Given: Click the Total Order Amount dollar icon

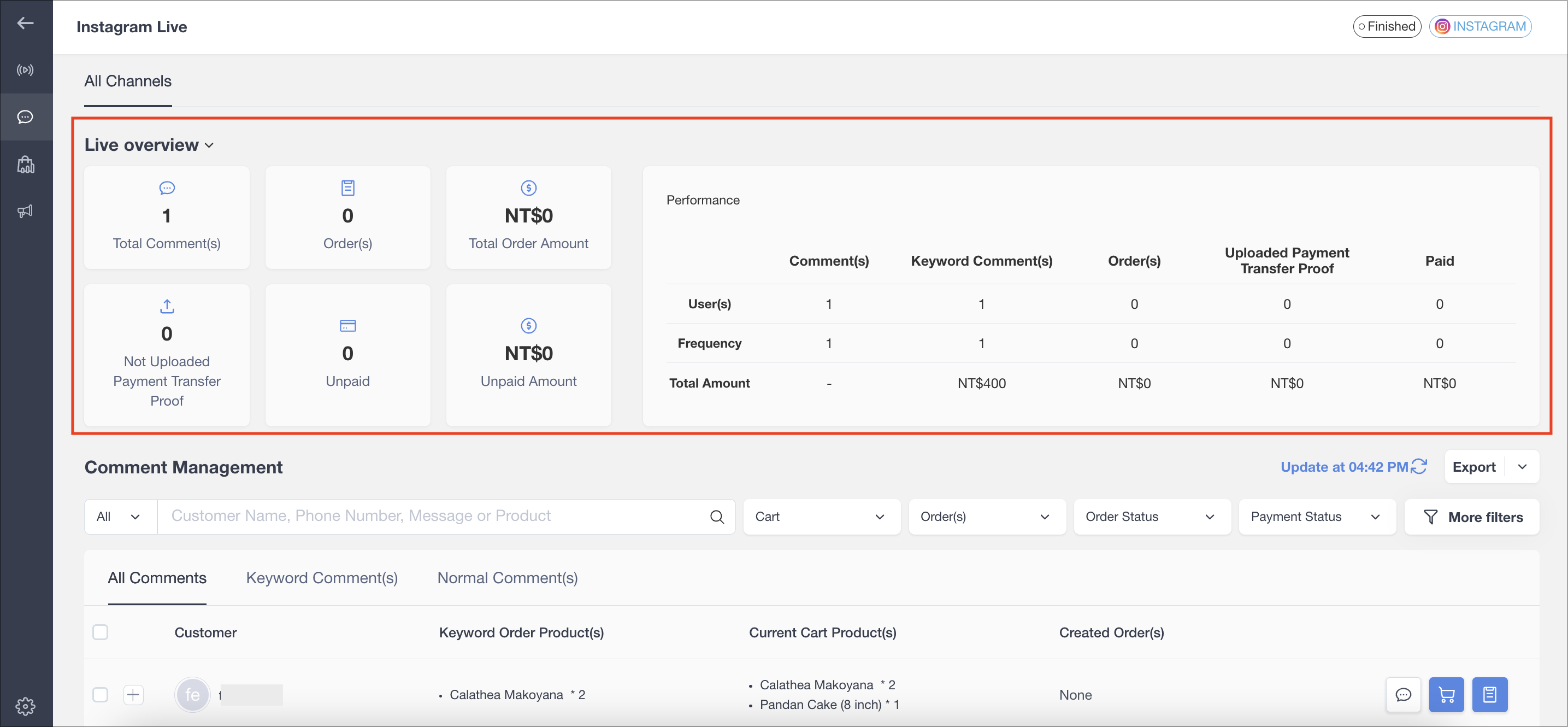Looking at the screenshot, I should coord(528,188).
